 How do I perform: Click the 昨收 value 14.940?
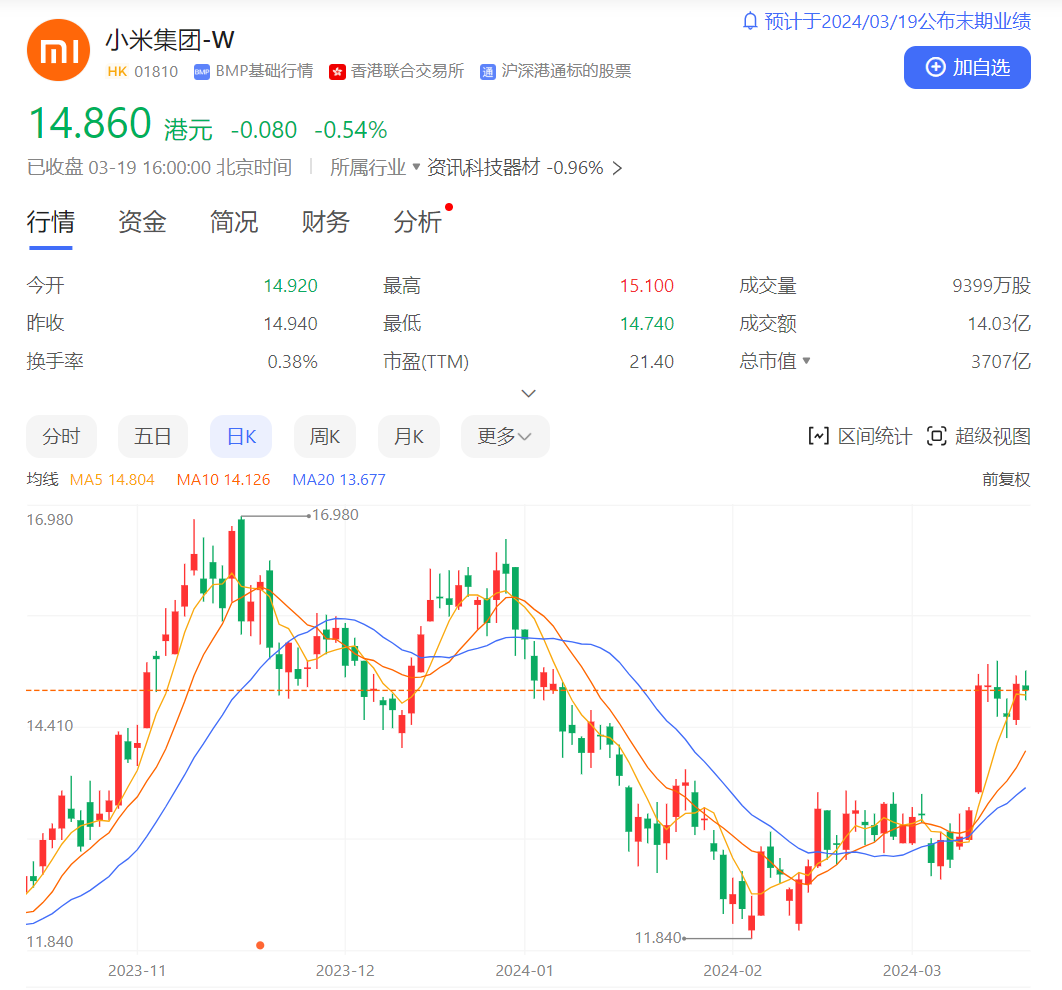(291, 324)
